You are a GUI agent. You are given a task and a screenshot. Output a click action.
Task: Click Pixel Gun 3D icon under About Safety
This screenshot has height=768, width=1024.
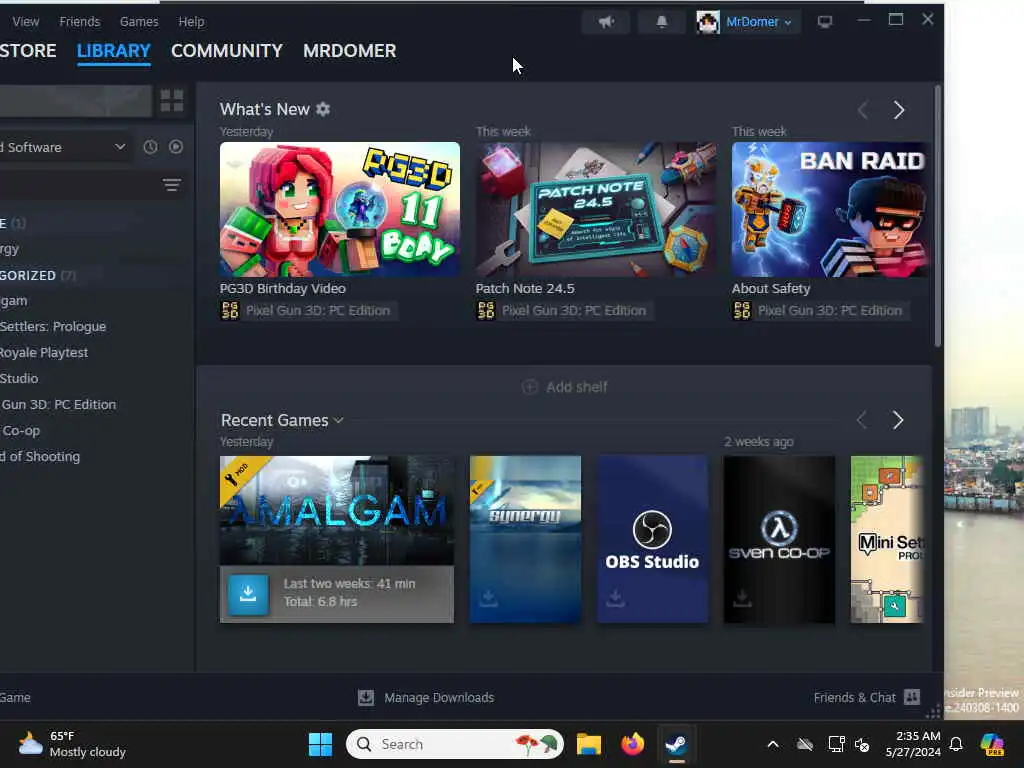click(742, 310)
